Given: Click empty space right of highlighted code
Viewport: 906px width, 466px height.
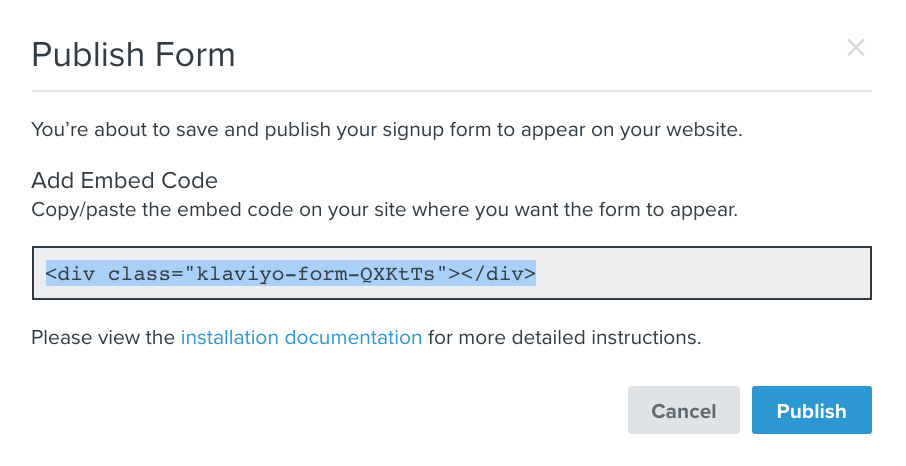Looking at the screenshot, I should (x=700, y=273).
